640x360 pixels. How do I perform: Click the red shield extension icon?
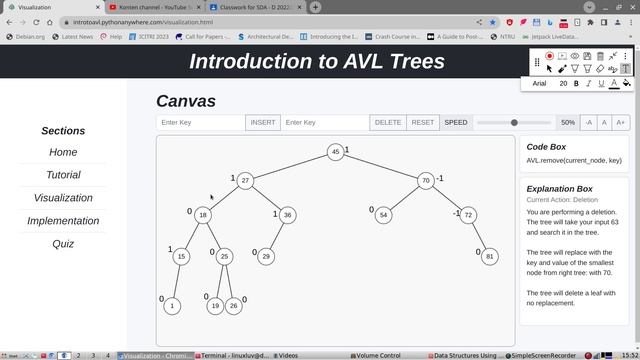point(509,22)
